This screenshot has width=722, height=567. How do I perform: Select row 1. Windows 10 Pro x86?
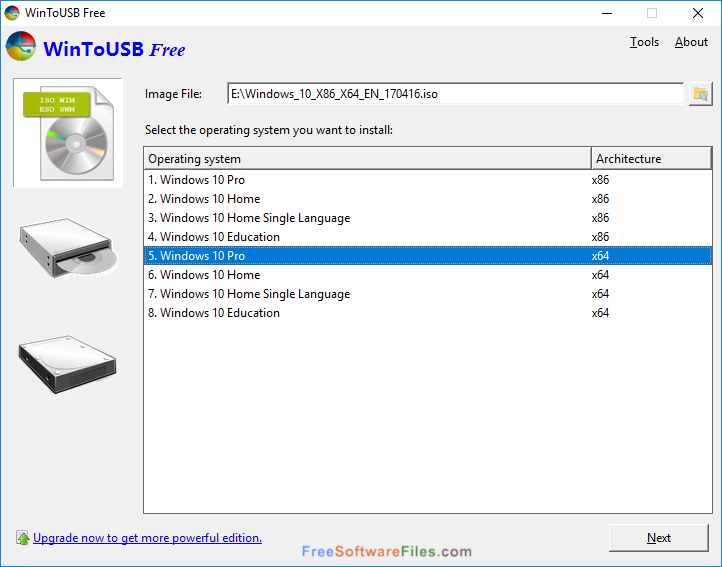click(428, 180)
